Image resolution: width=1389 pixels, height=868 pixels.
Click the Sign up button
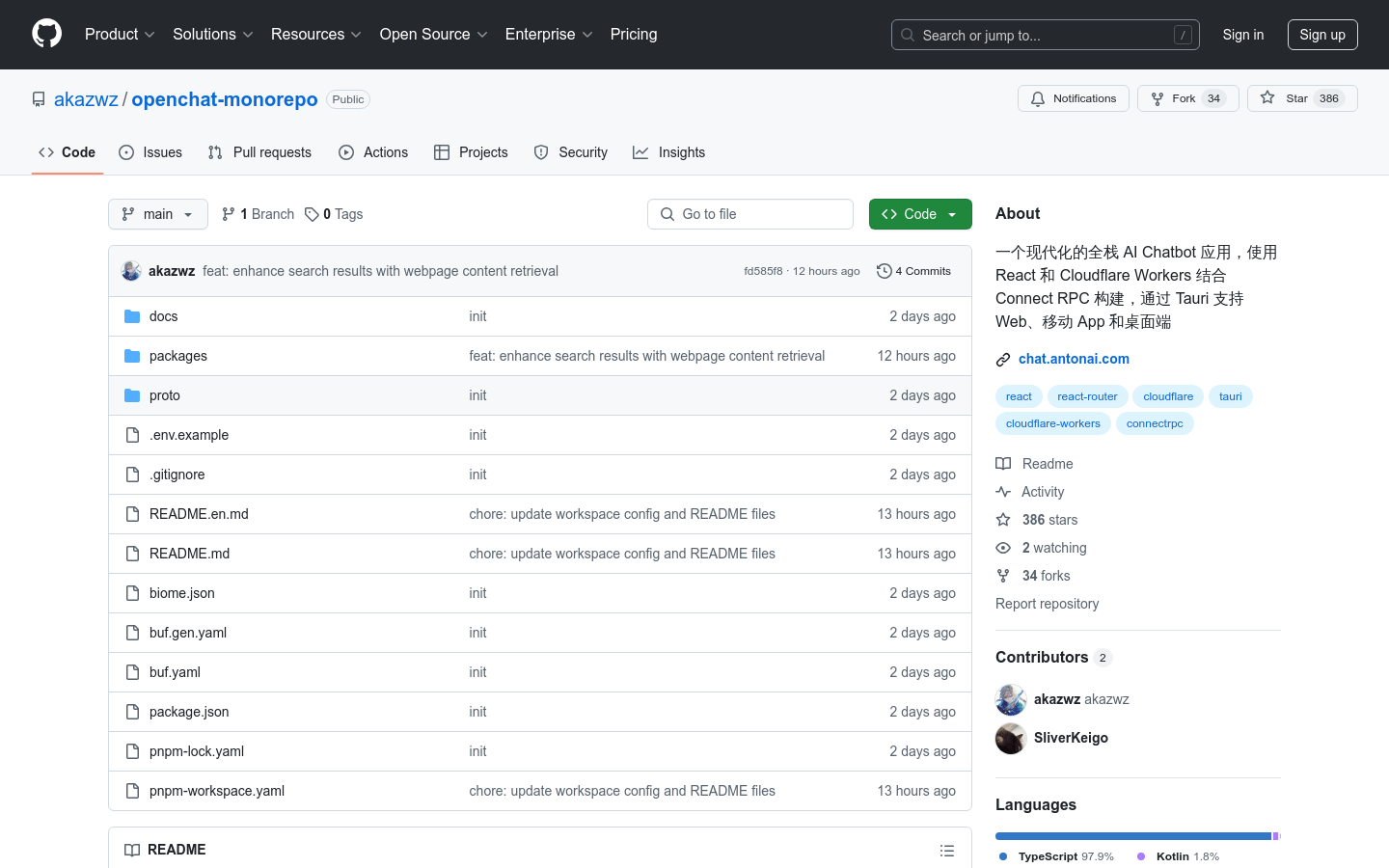pos(1321,35)
